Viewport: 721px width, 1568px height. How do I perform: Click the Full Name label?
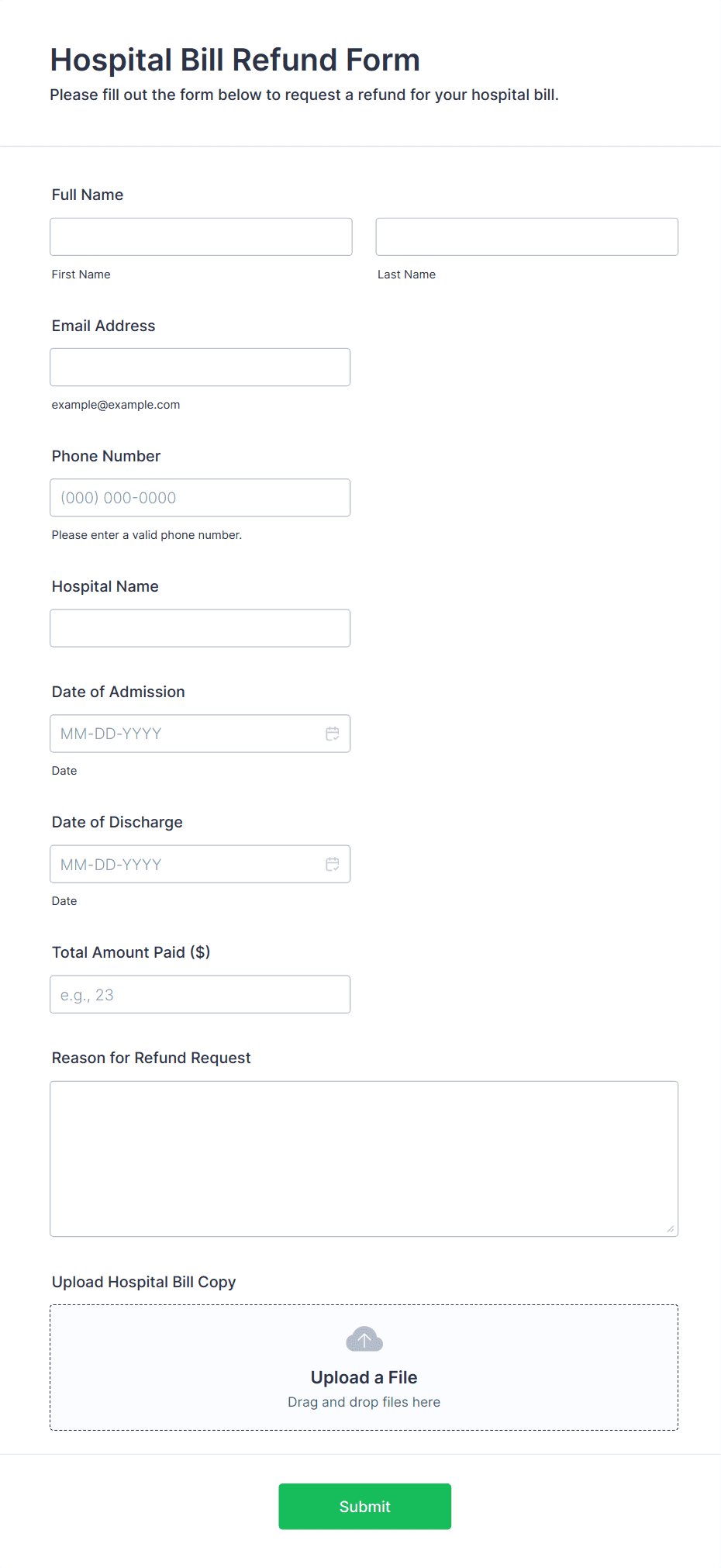click(88, 195)
